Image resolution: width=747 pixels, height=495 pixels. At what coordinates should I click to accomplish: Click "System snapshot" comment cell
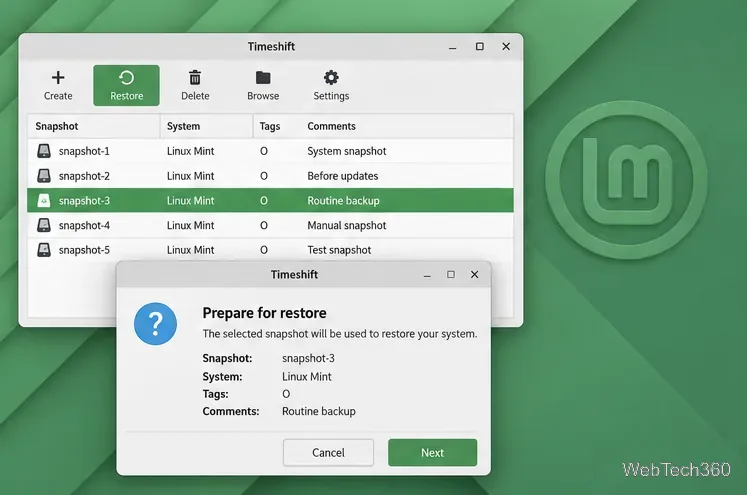click(x=346, y=152)
